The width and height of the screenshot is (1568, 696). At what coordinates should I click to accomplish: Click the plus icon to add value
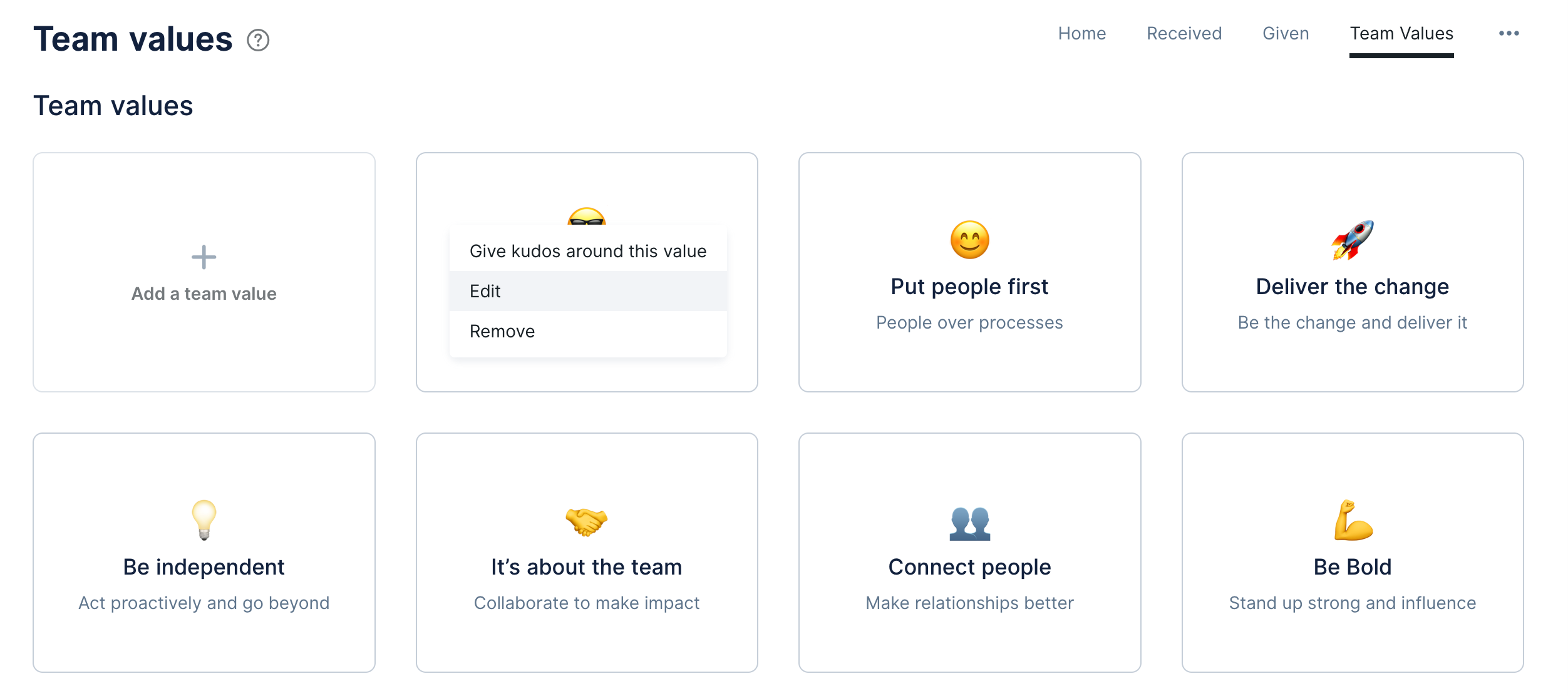coord(204,257)
